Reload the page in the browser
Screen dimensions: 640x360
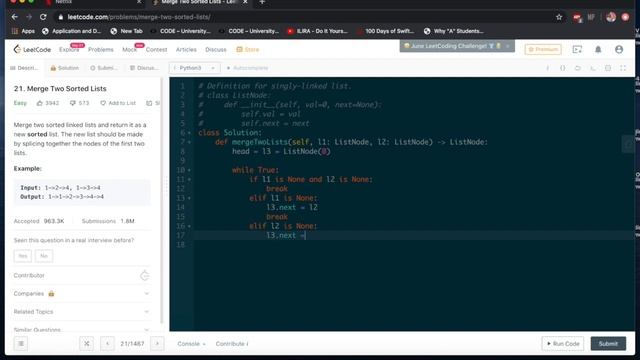tap(43, 17)
